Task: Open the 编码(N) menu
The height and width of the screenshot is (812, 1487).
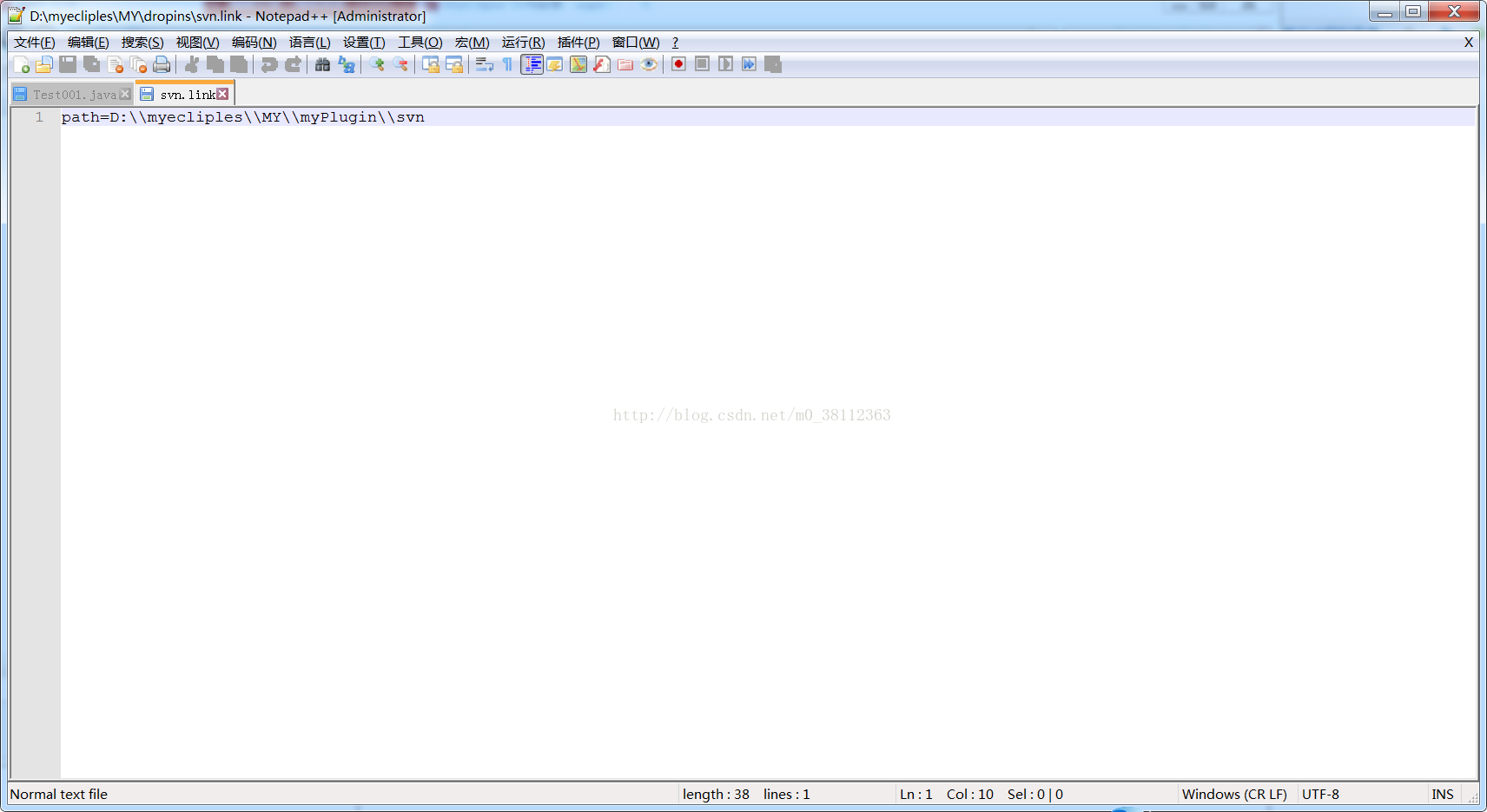Action: click(254, 43)
